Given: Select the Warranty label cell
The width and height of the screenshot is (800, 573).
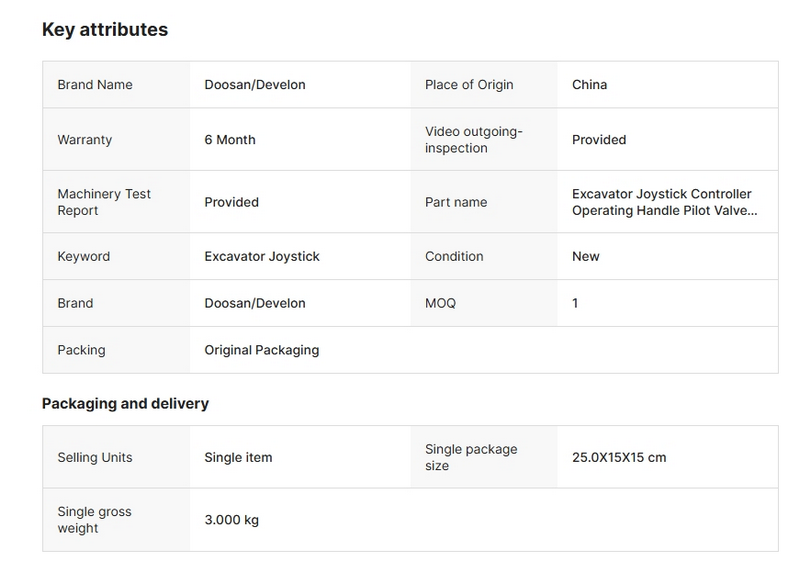Looking at the screenshot, I should [85, 140].
